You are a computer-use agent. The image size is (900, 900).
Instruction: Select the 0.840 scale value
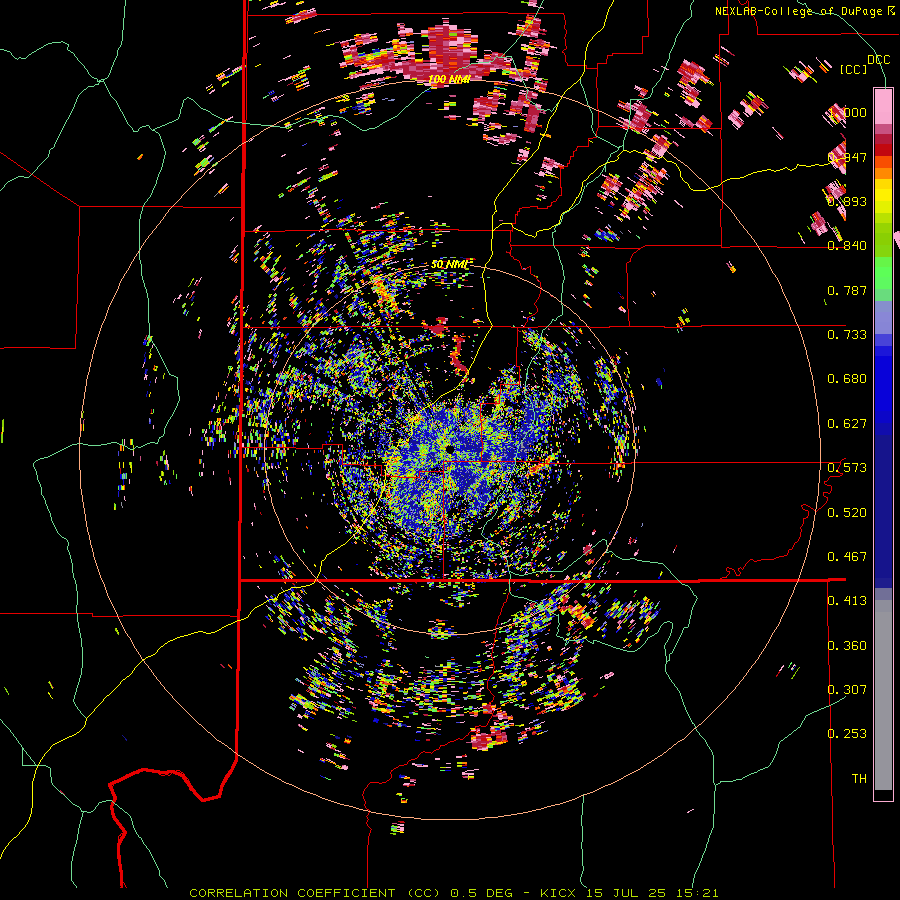coord(847,246)
